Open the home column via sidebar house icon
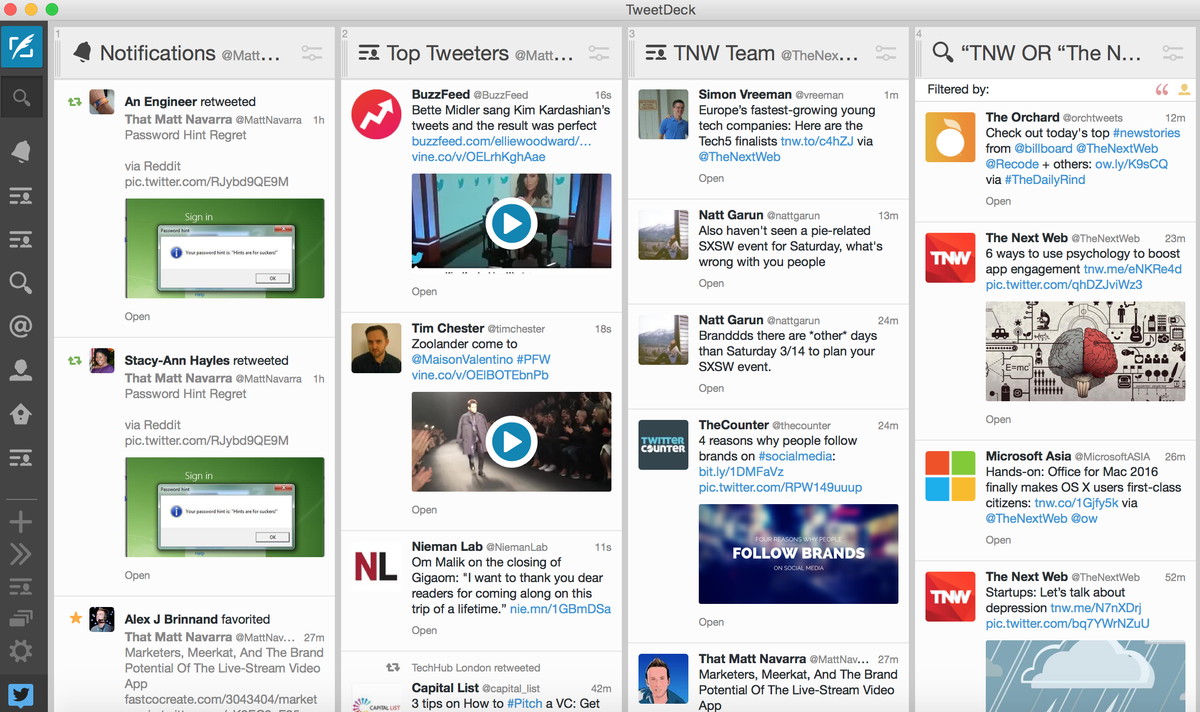The image size is (1200, 712). 21,413
